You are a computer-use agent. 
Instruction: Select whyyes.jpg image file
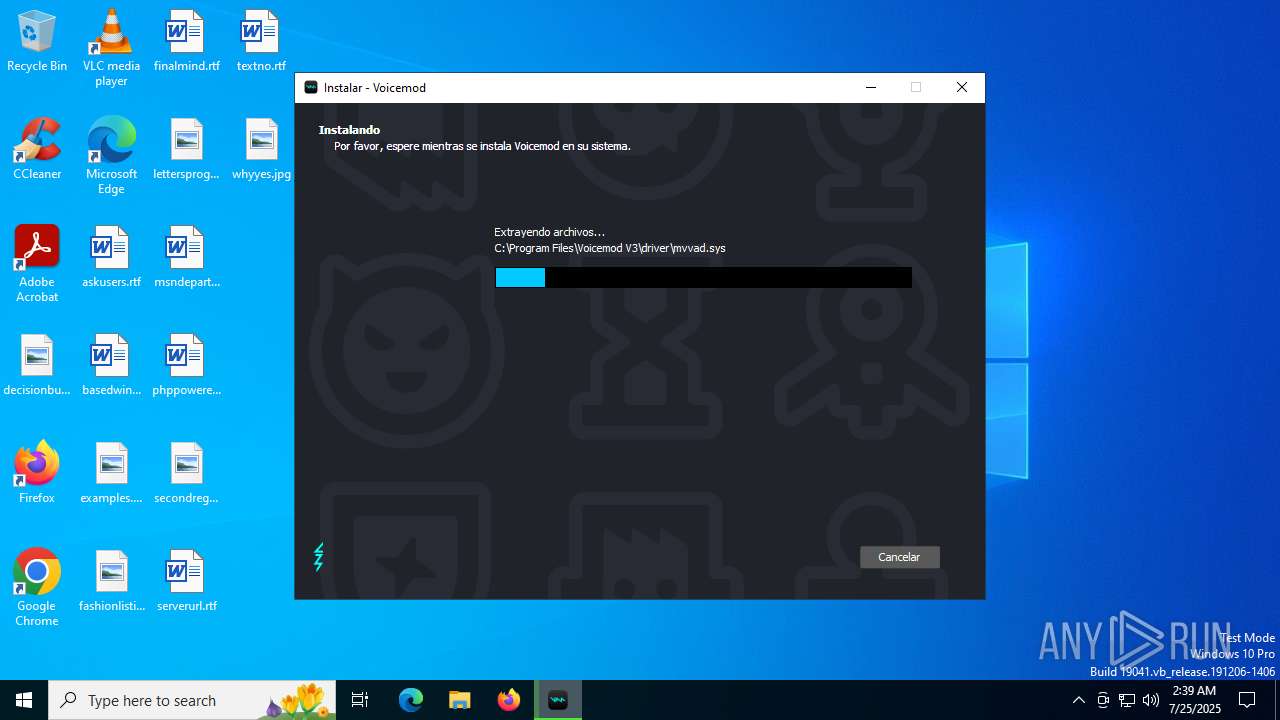click(261, 150)
